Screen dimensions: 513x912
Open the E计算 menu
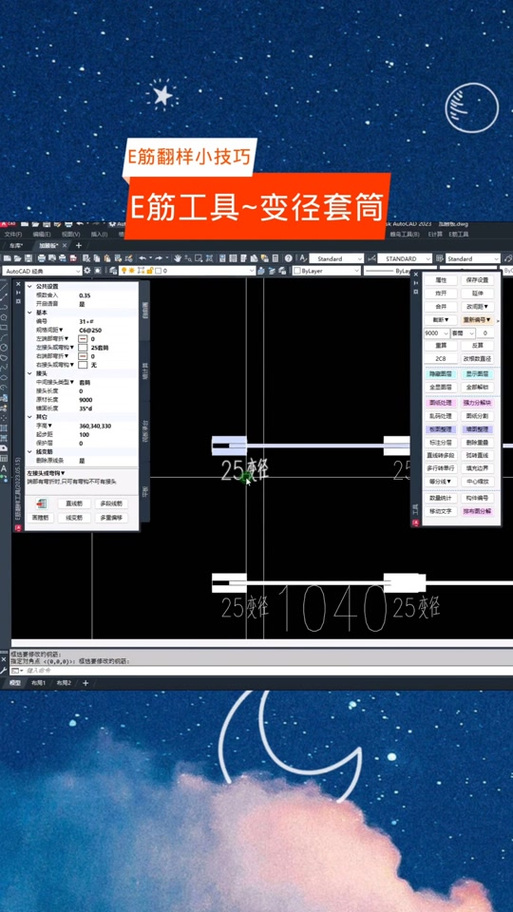click(435, 234)
